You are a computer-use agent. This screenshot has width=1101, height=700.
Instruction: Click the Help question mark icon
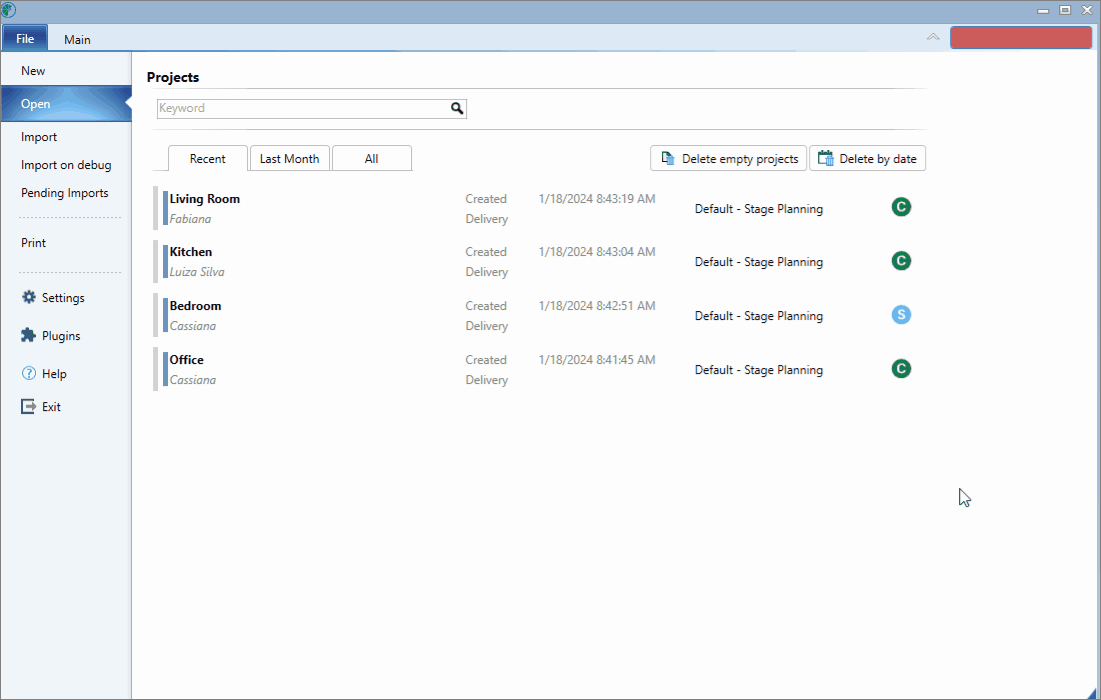point(29,373)
